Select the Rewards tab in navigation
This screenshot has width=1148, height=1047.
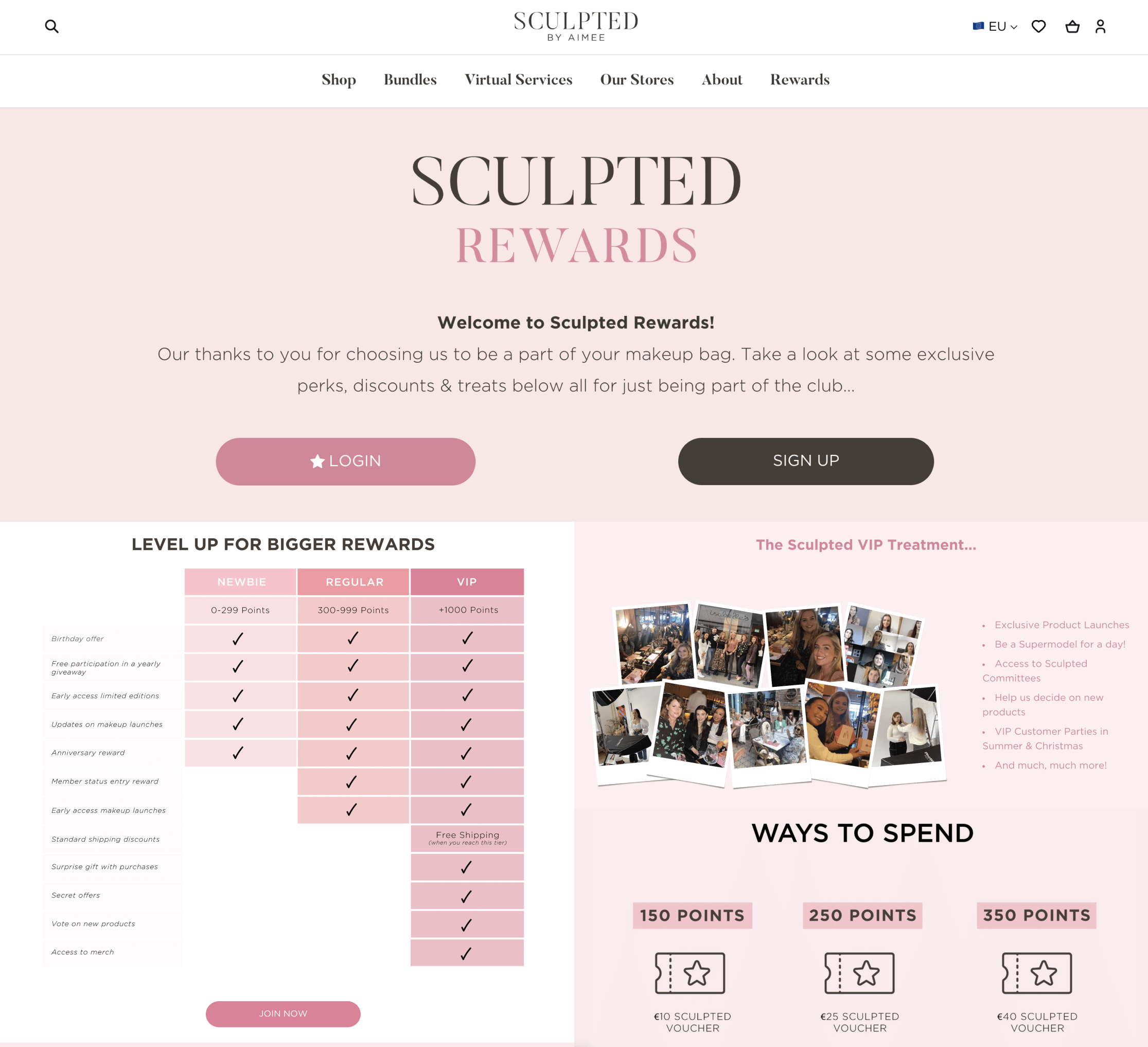[799, 80]
